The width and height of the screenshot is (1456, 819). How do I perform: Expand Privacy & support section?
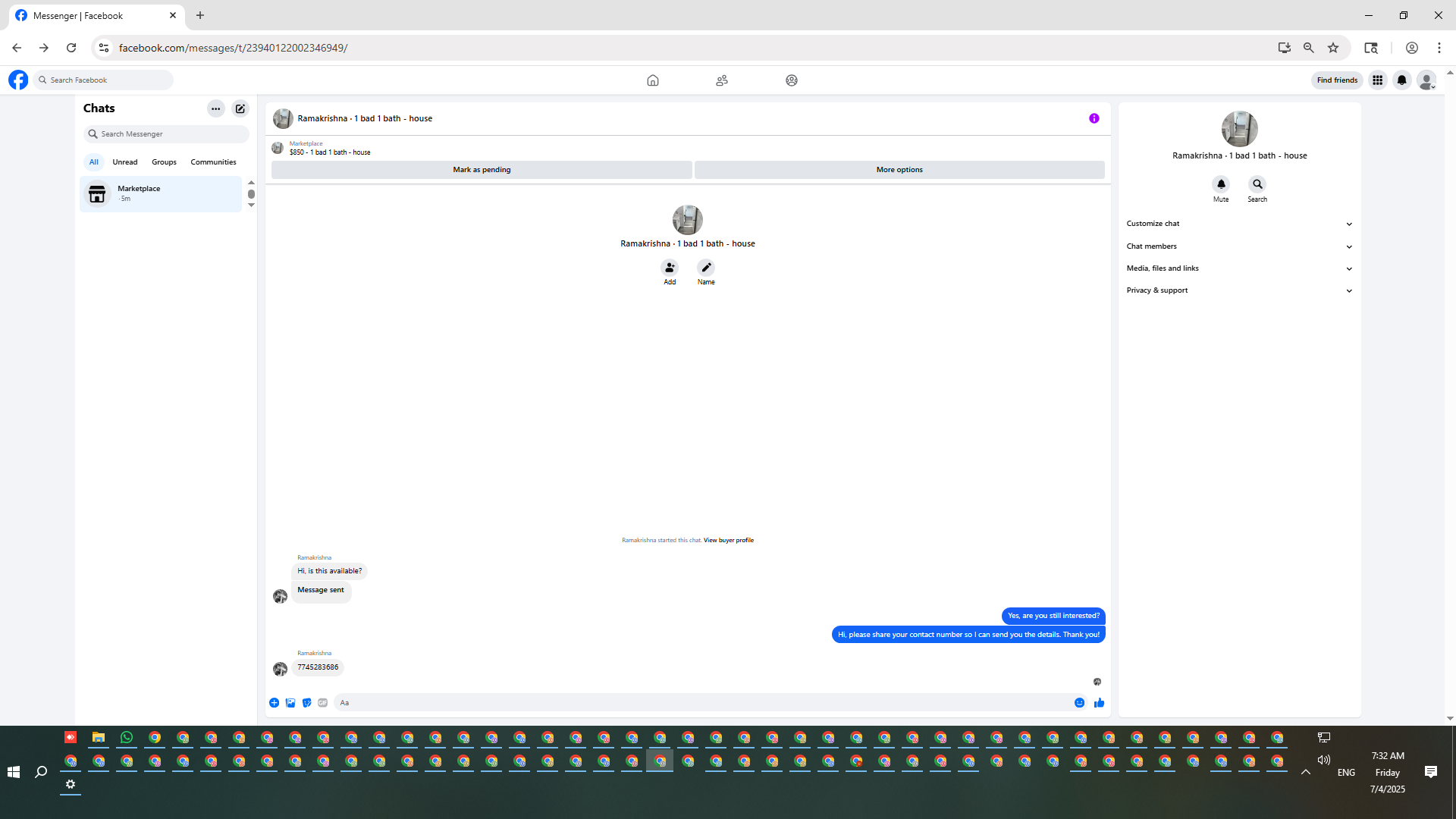(1239, 290)
